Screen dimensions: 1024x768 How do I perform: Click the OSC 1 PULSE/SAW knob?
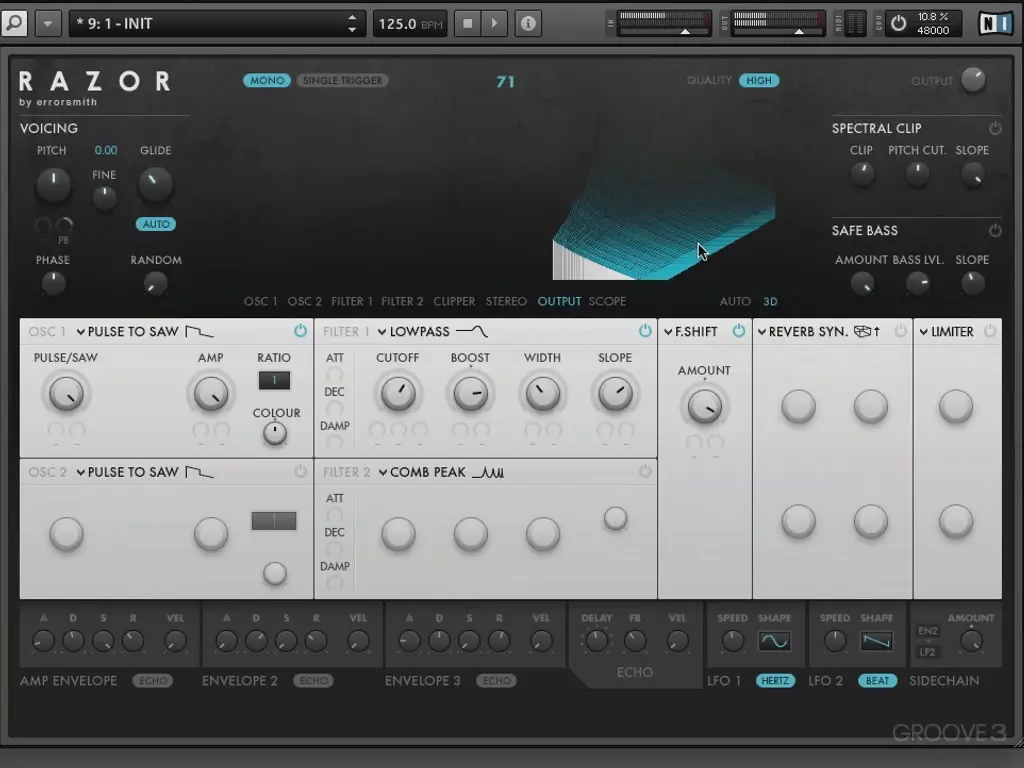pyautogui.click(x=66, y=394)
